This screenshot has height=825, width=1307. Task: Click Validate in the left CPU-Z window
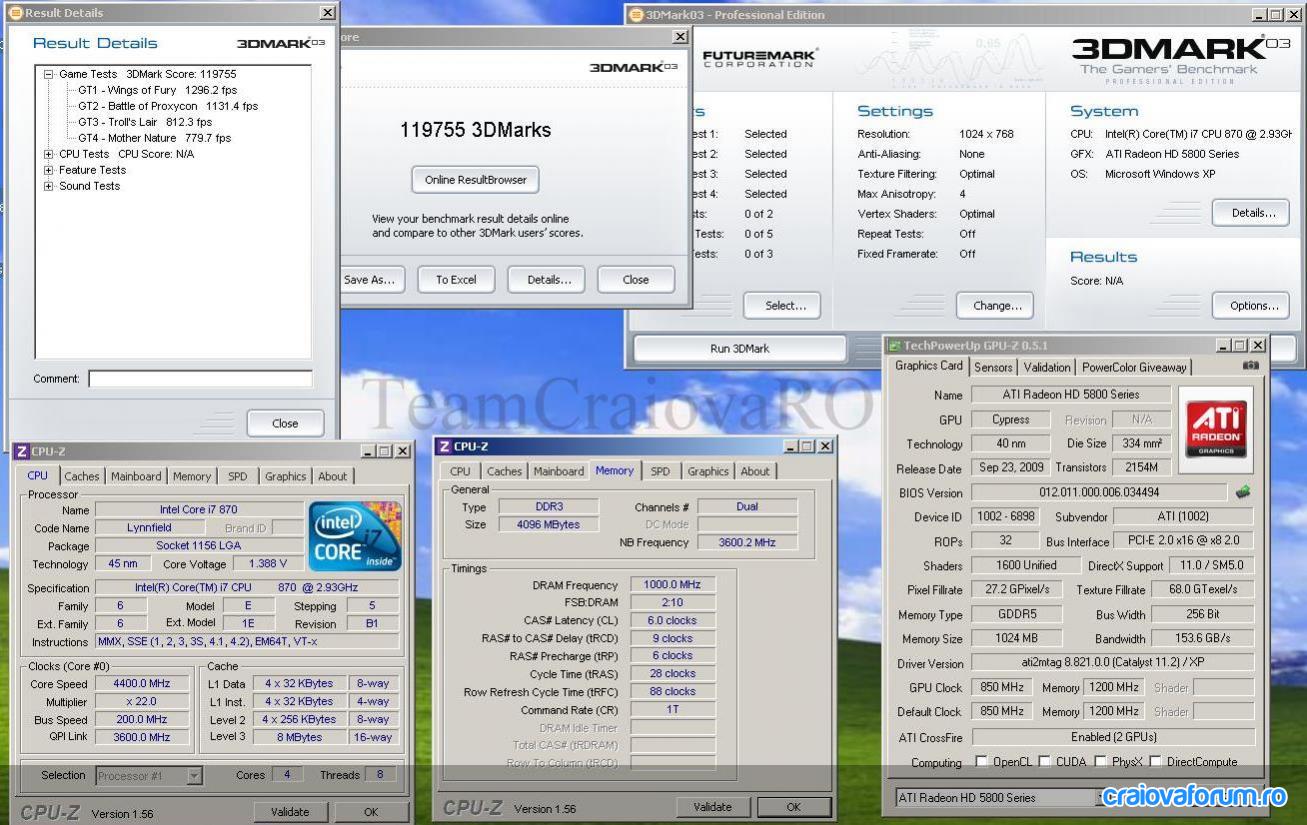(x=290, y=812)
